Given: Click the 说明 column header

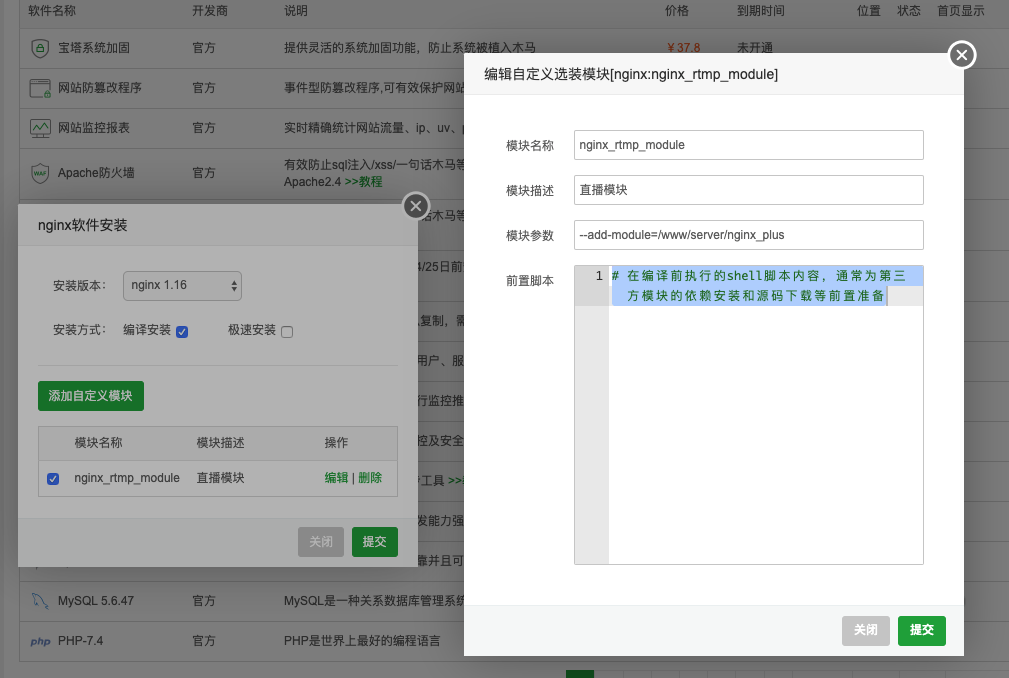Looking at the screenshot, I should pyautogui.click(x=296, y=11).
